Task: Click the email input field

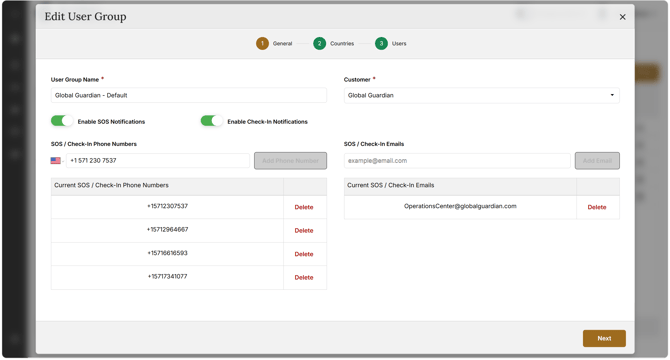Action: click(457, 161)
